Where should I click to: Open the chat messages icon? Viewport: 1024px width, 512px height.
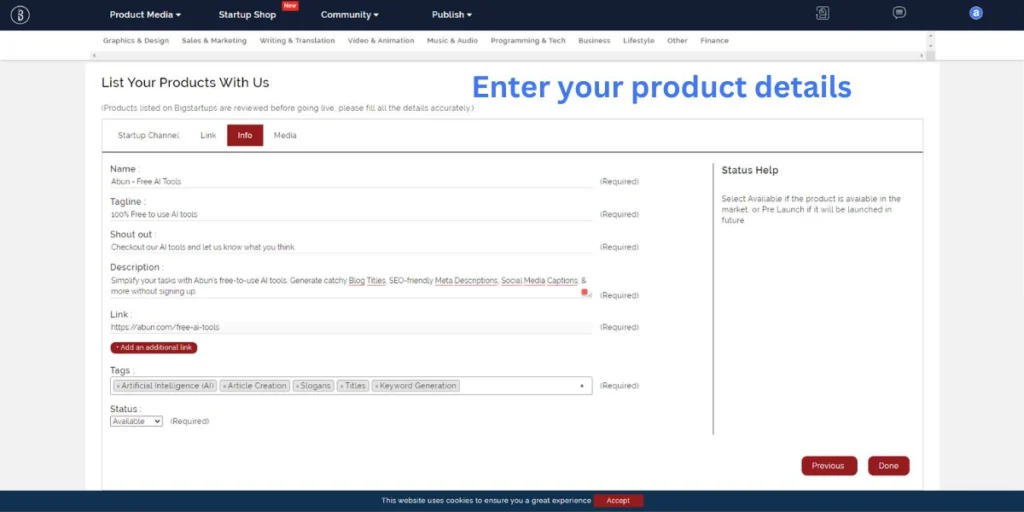coord(899,13)
